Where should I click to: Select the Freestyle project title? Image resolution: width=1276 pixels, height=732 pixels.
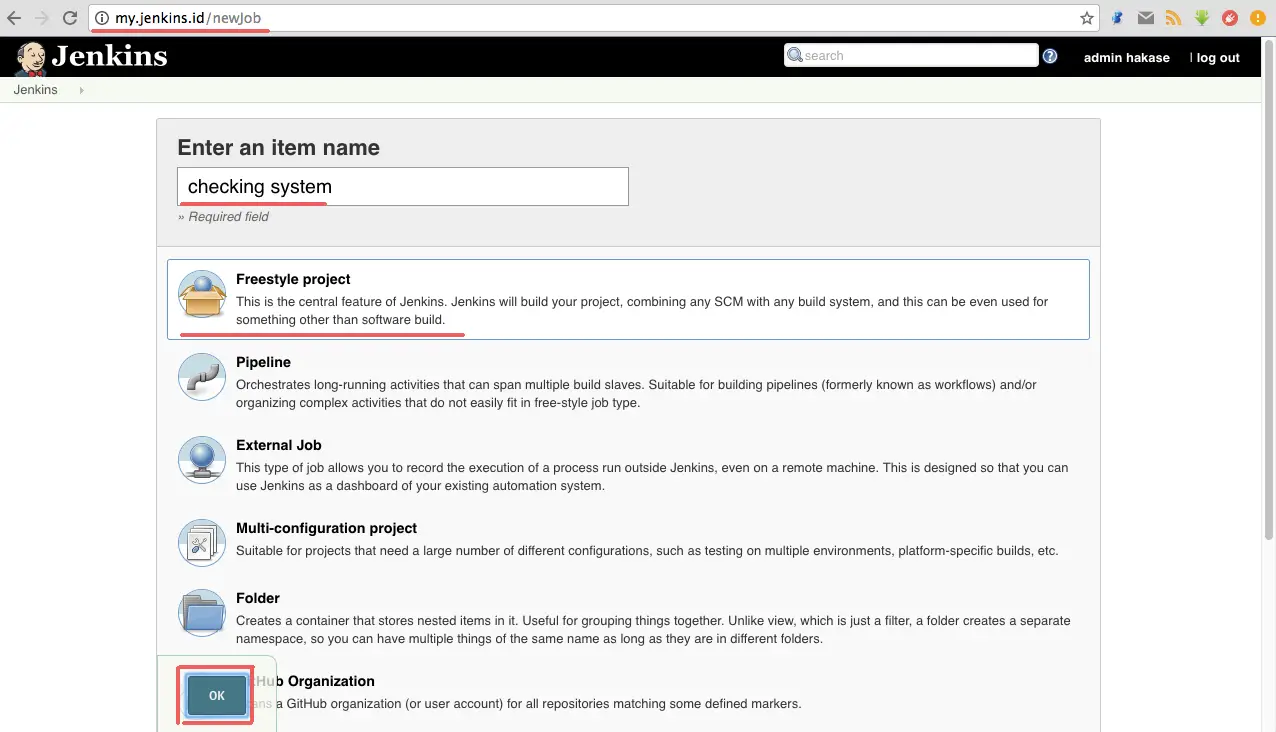click(293, 279)
